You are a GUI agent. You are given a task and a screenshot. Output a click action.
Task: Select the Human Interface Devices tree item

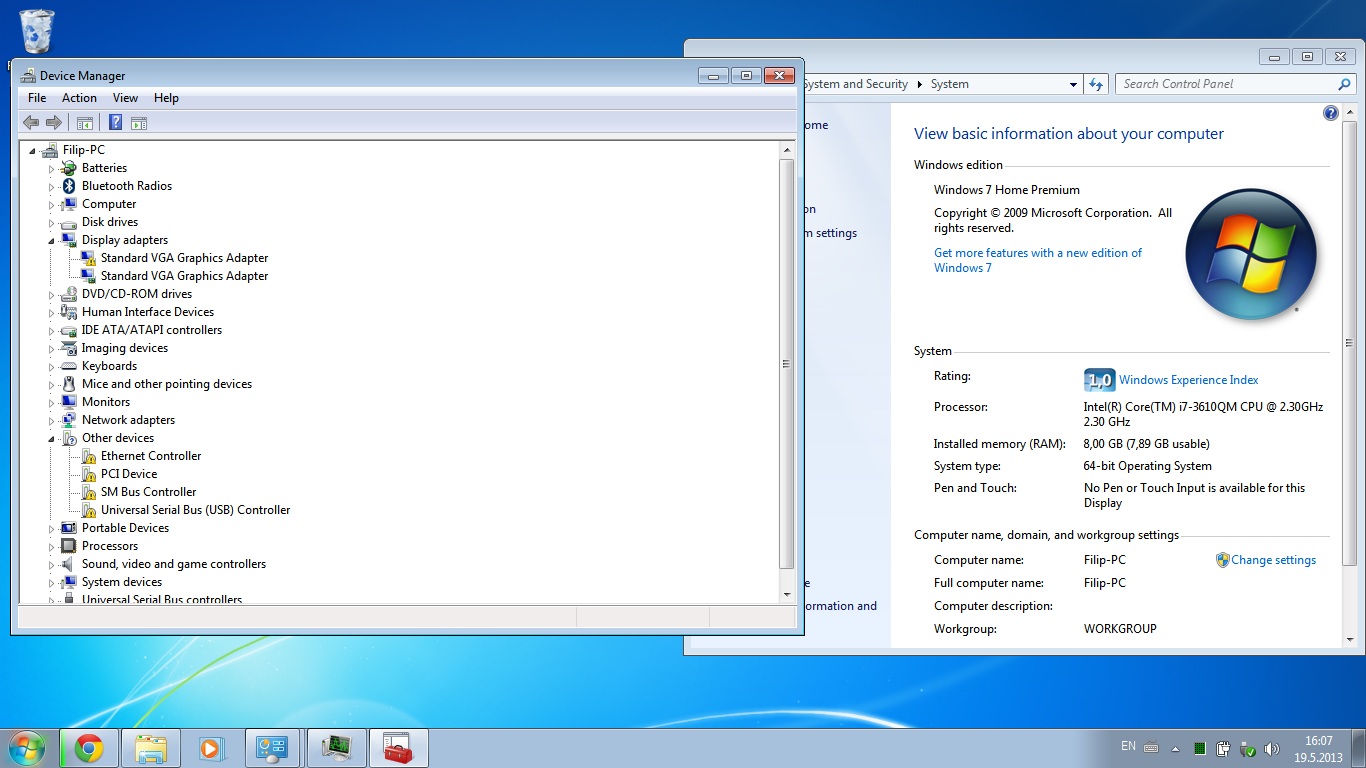148,312
